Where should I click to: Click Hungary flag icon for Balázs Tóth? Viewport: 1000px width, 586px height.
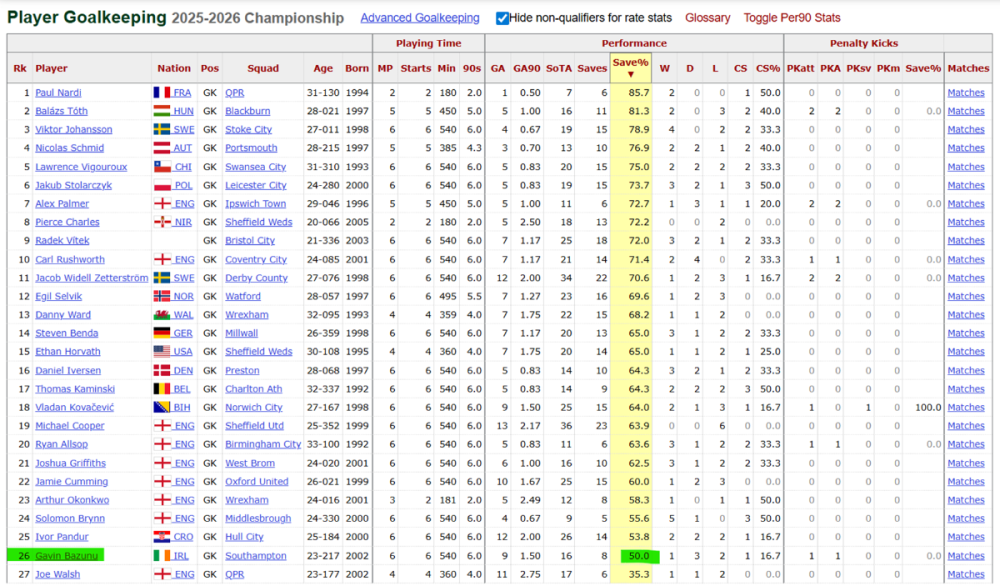coord(162,111)
